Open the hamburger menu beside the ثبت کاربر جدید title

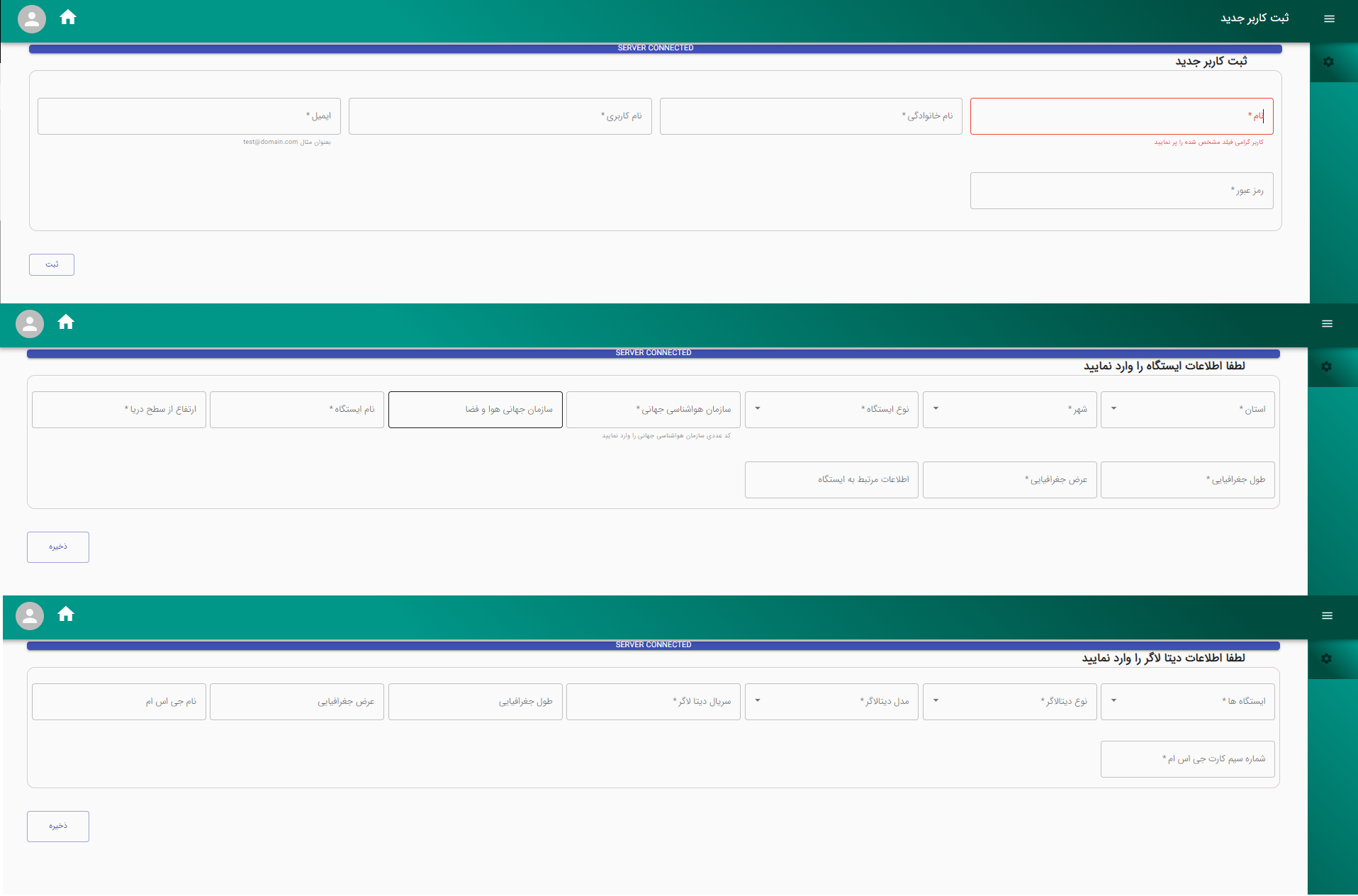[x=1329, y=19]
